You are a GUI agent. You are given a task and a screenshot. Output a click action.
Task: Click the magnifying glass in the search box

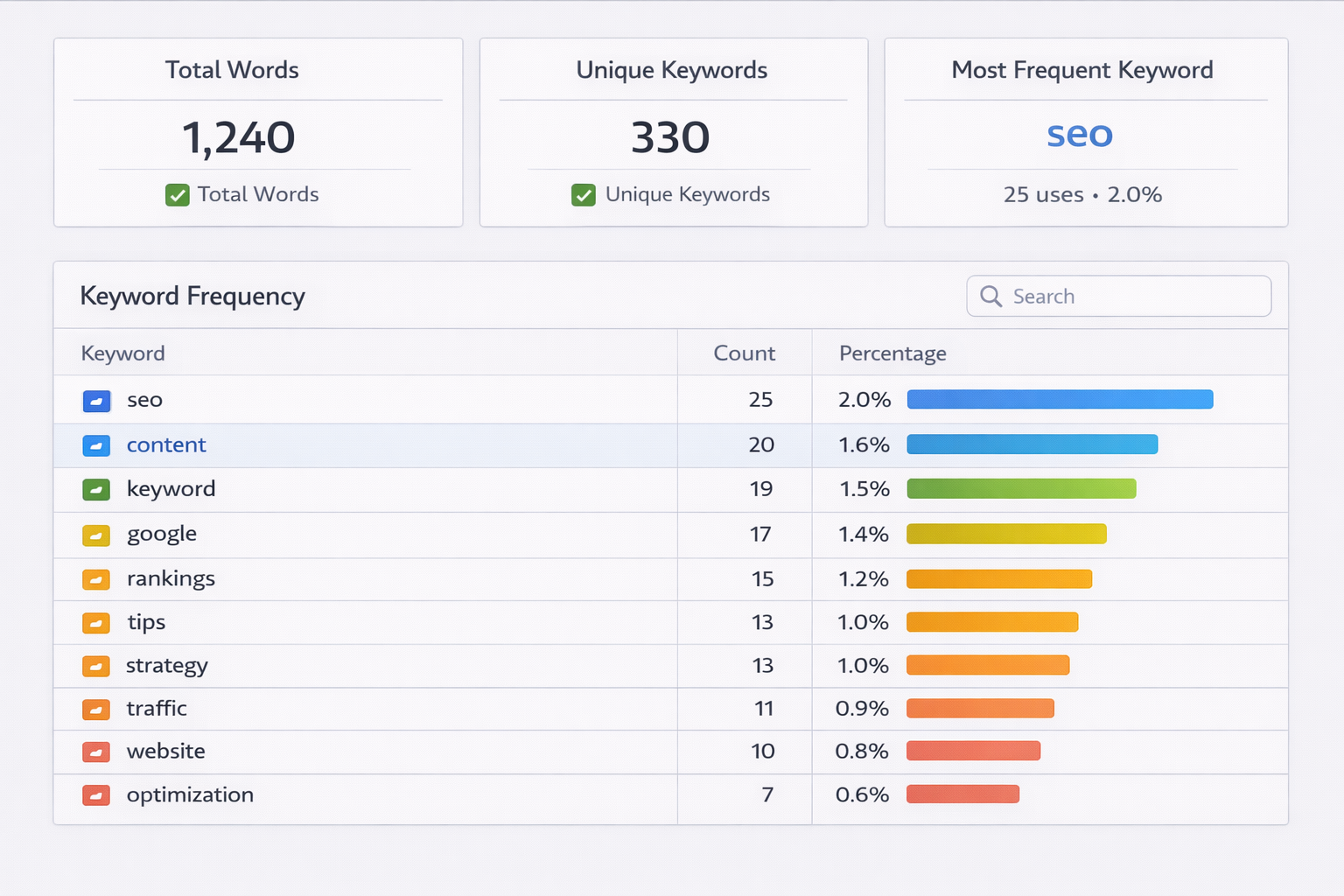click(991, 297)
